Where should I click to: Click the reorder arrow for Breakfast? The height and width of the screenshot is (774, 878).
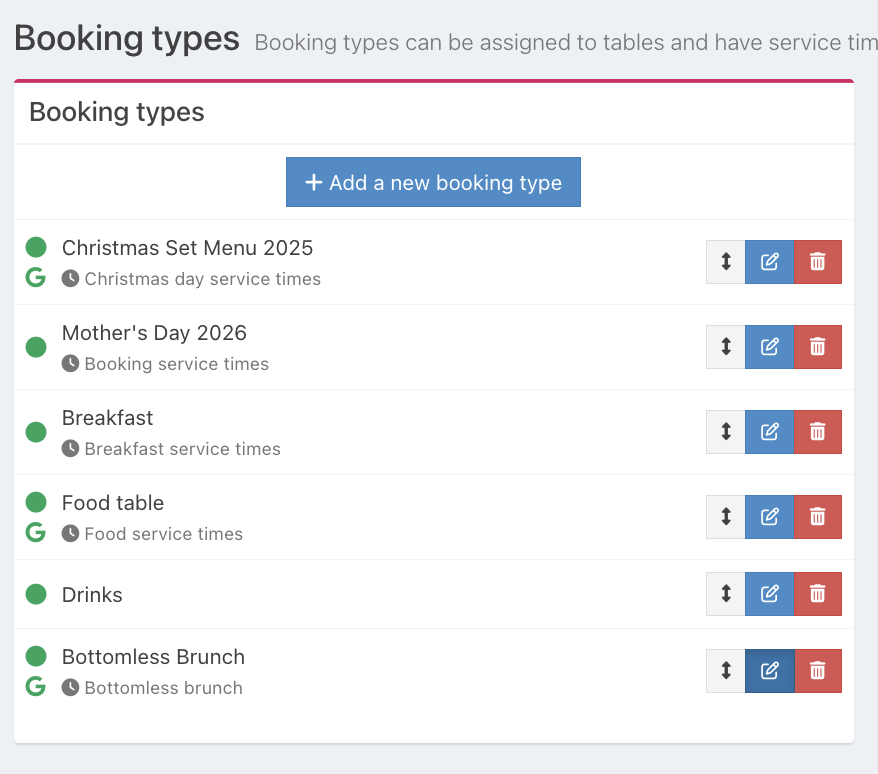pyautogui.click(x=726, y=432)
